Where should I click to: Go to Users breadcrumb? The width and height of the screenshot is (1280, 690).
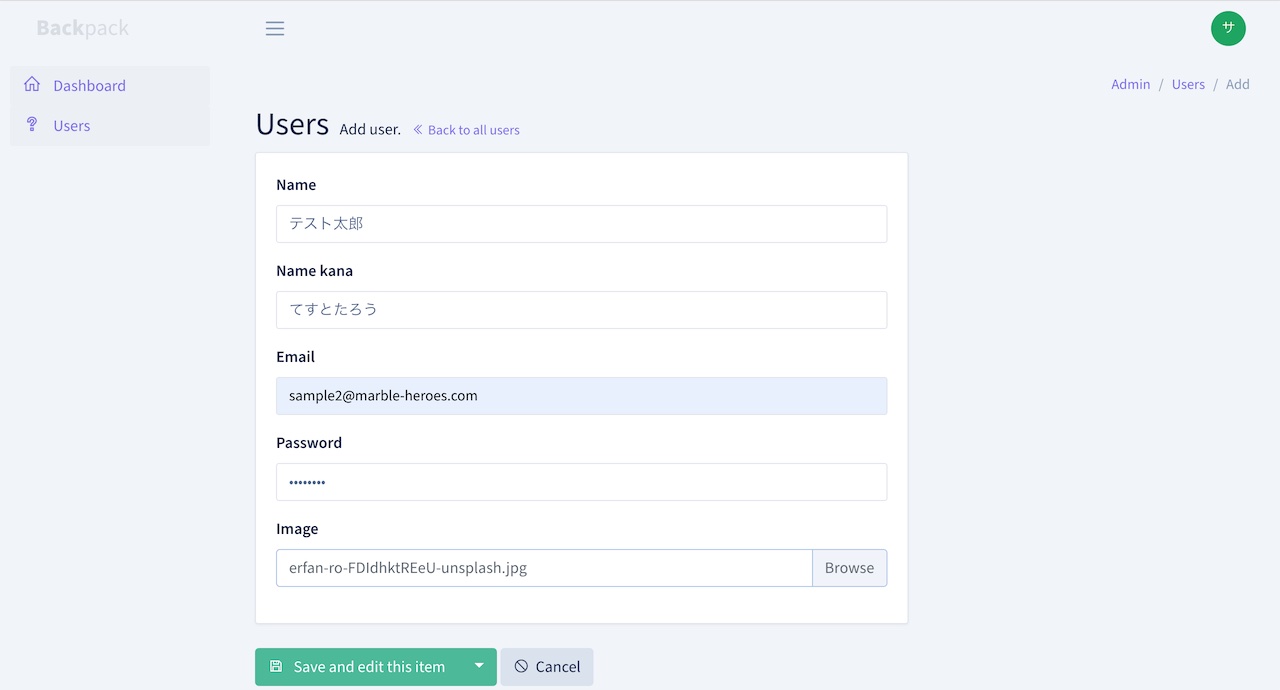[1188, 84]
